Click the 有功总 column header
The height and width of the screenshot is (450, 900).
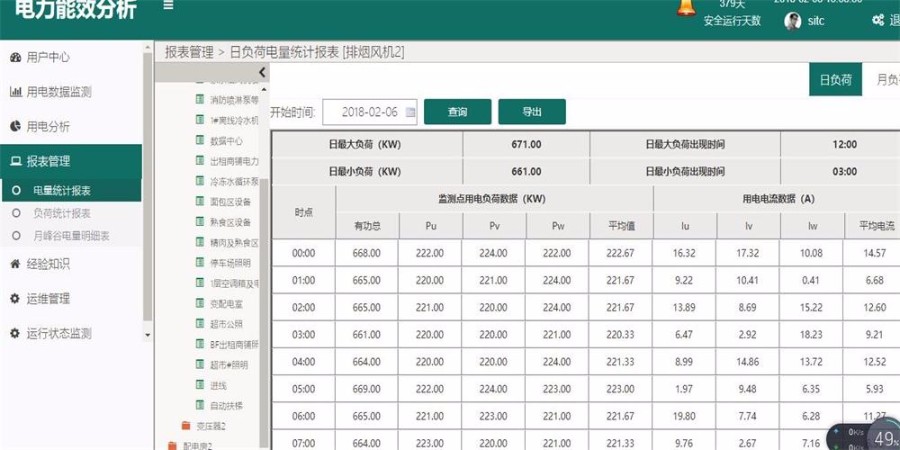(367, 226)
